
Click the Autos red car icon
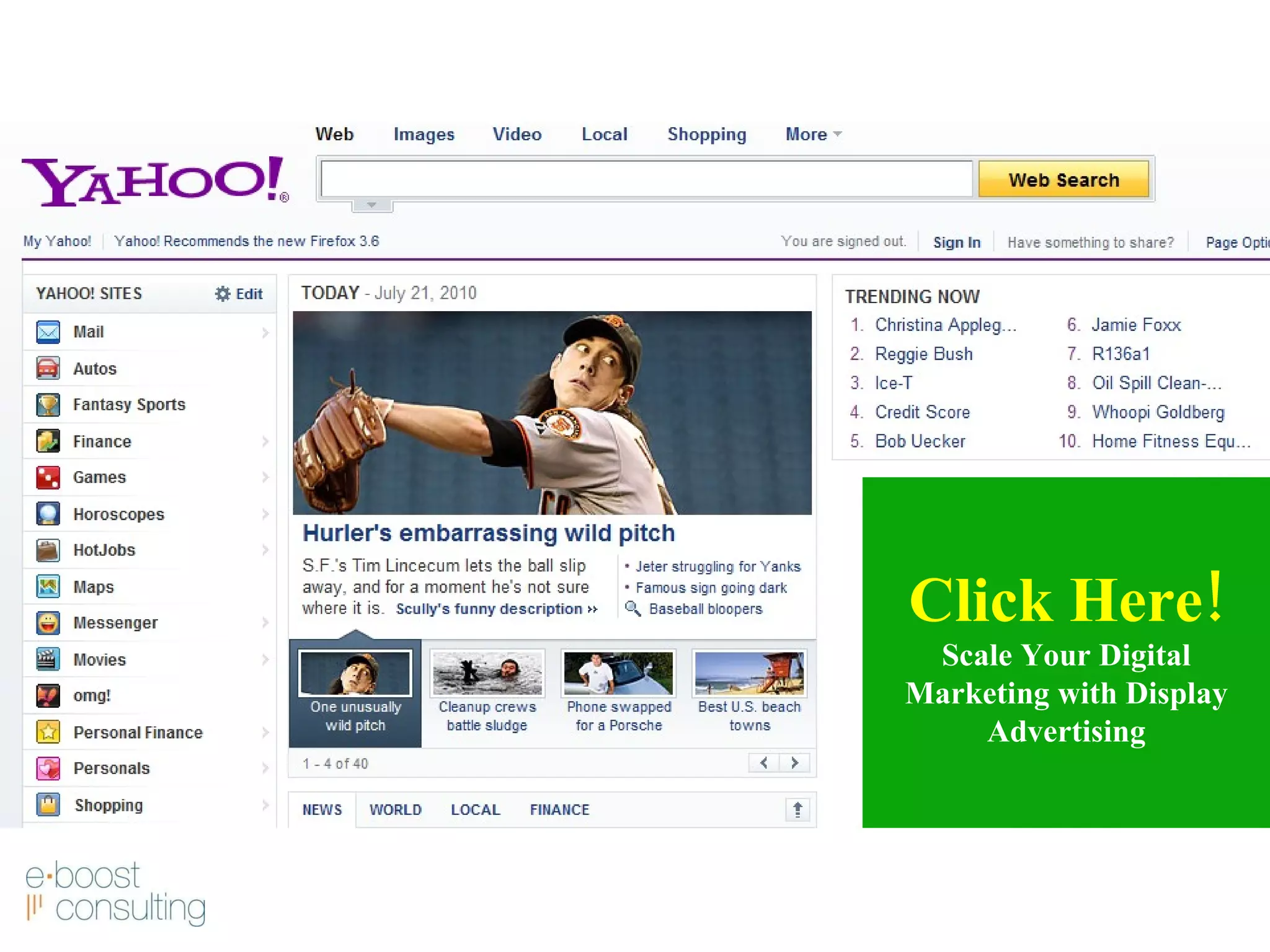click(48, 368)
